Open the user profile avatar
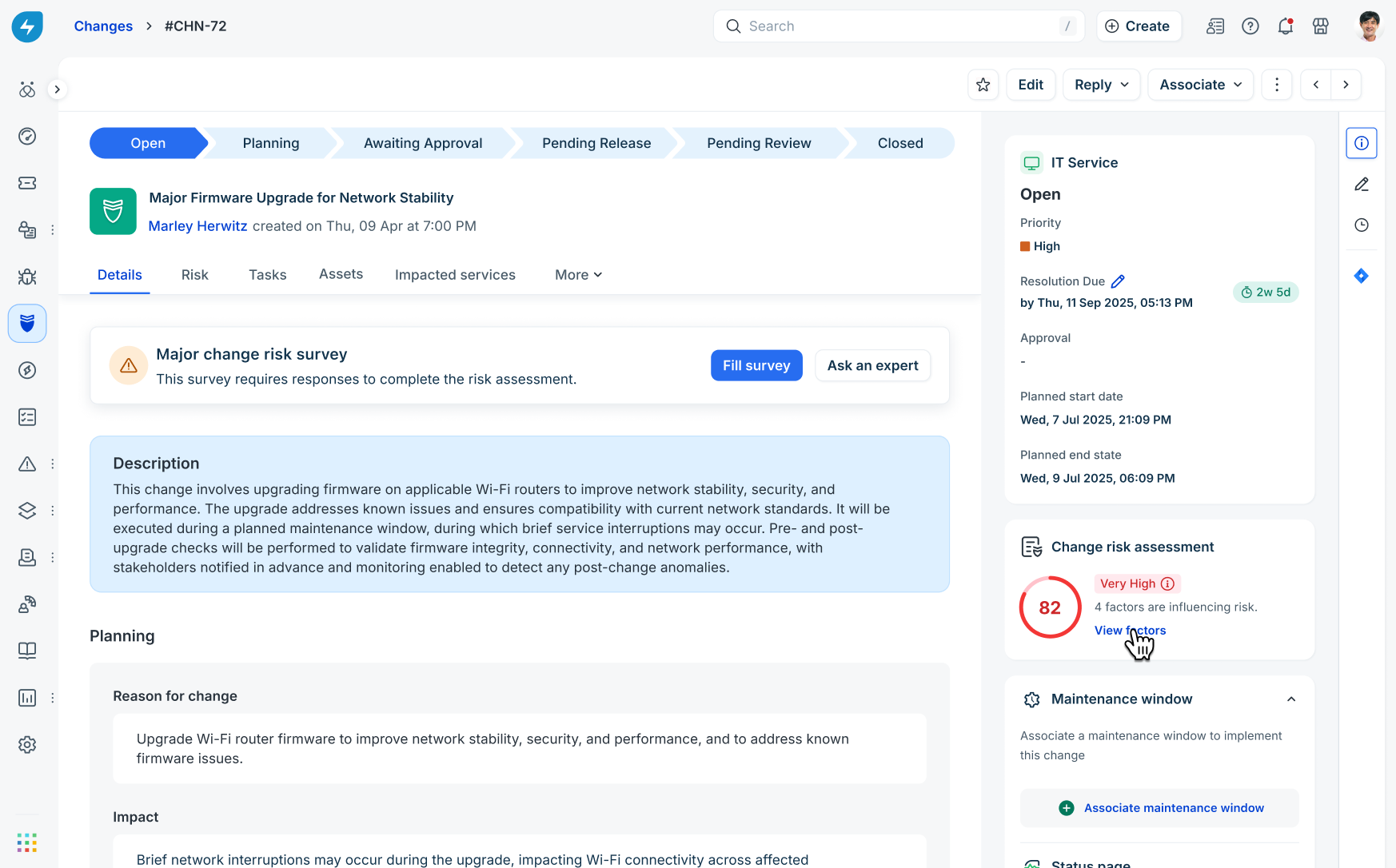Screen dimensions: 1396x868 tap(1370, 26)
